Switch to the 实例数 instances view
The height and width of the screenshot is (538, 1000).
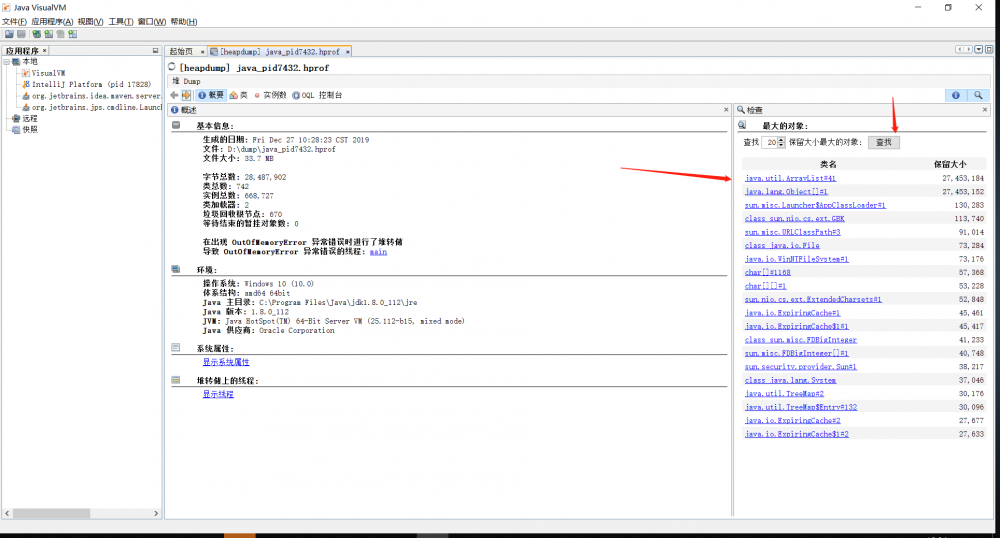(270, 95)
